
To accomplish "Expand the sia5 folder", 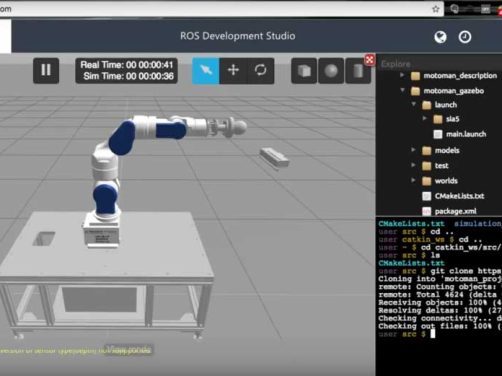I will click(425, 118).
